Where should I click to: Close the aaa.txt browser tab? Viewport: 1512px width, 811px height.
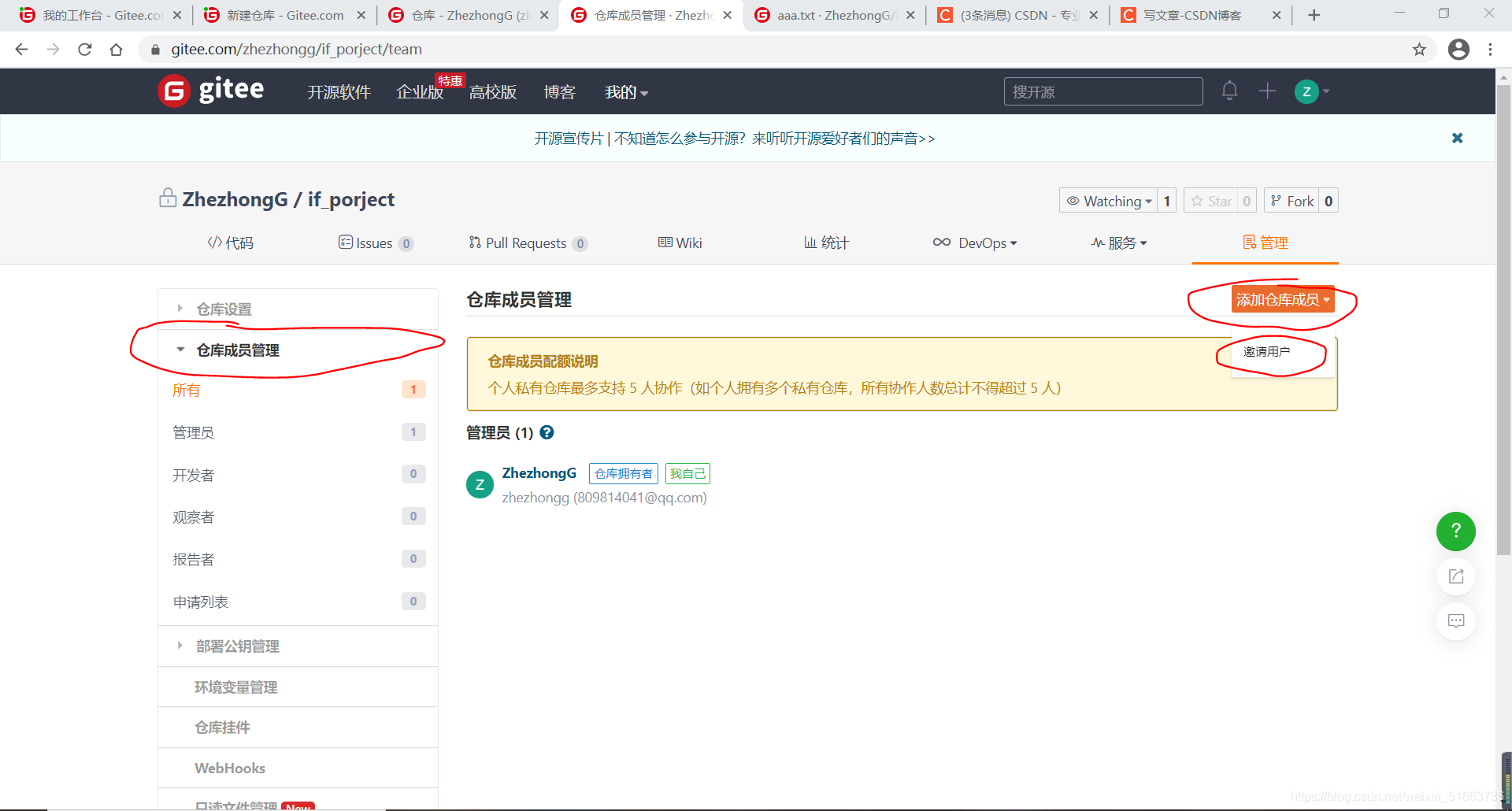[x=910, y=15]
